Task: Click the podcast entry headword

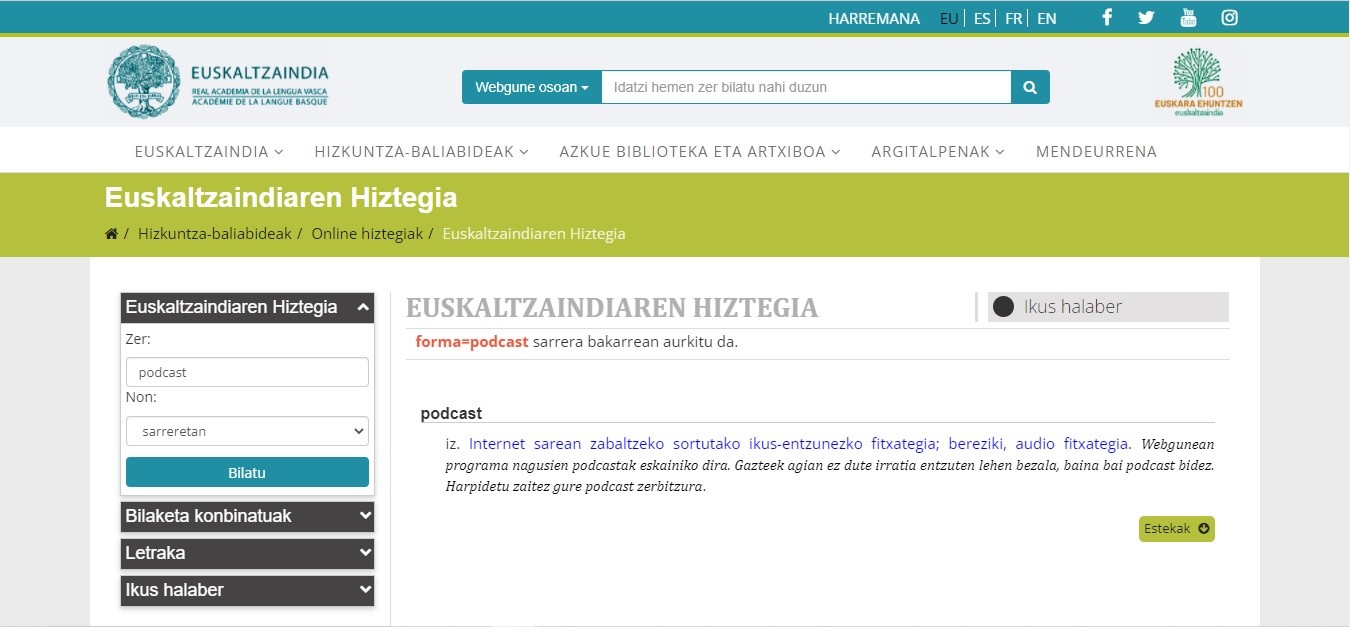Action: pyautogui.click(x=451, y=413)
